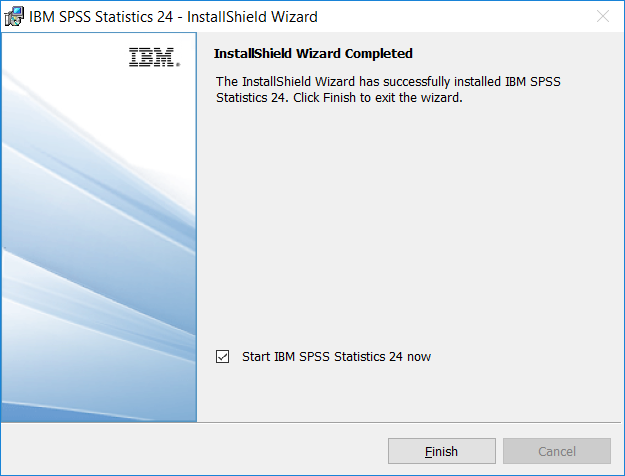Click the installer icon in the title bar
This screenshot has height=476, width=625.
pos(14,17)
